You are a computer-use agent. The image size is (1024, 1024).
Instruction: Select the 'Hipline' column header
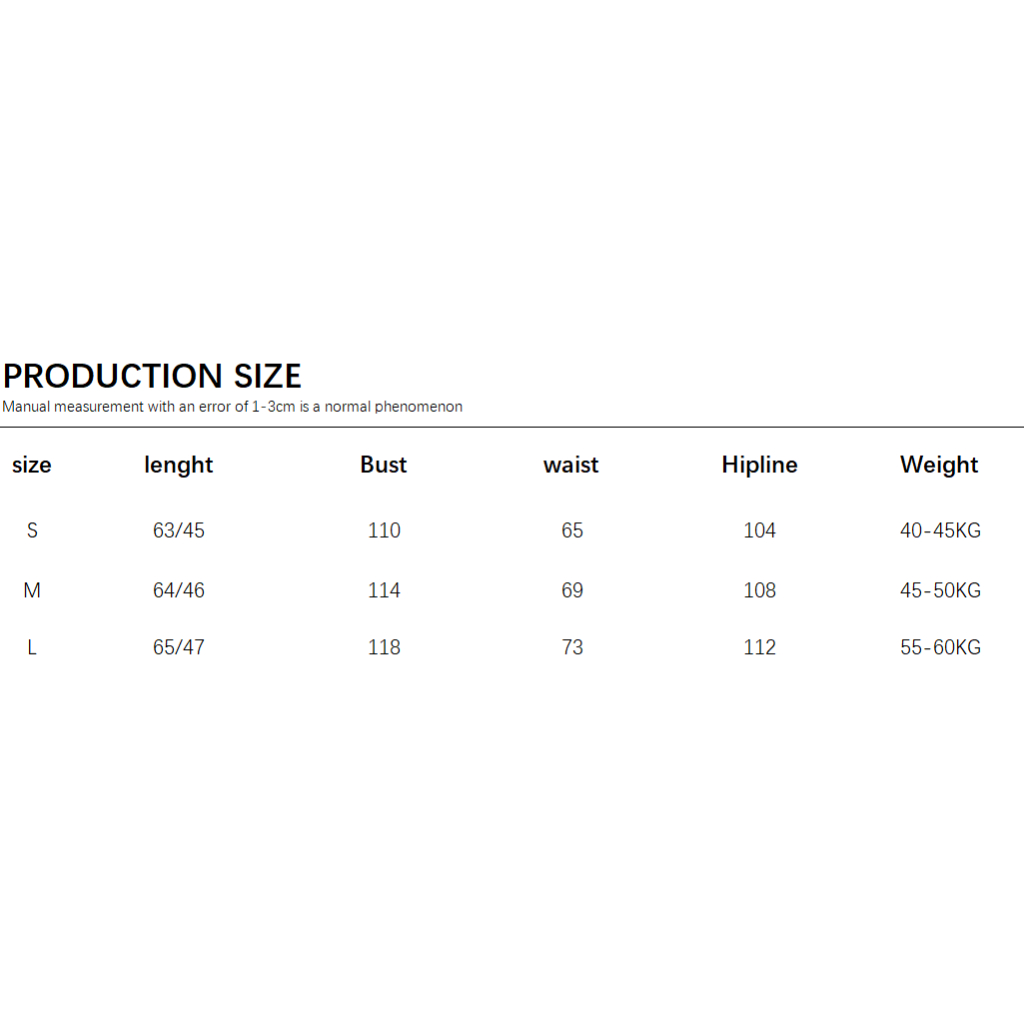tap(760, 465)
